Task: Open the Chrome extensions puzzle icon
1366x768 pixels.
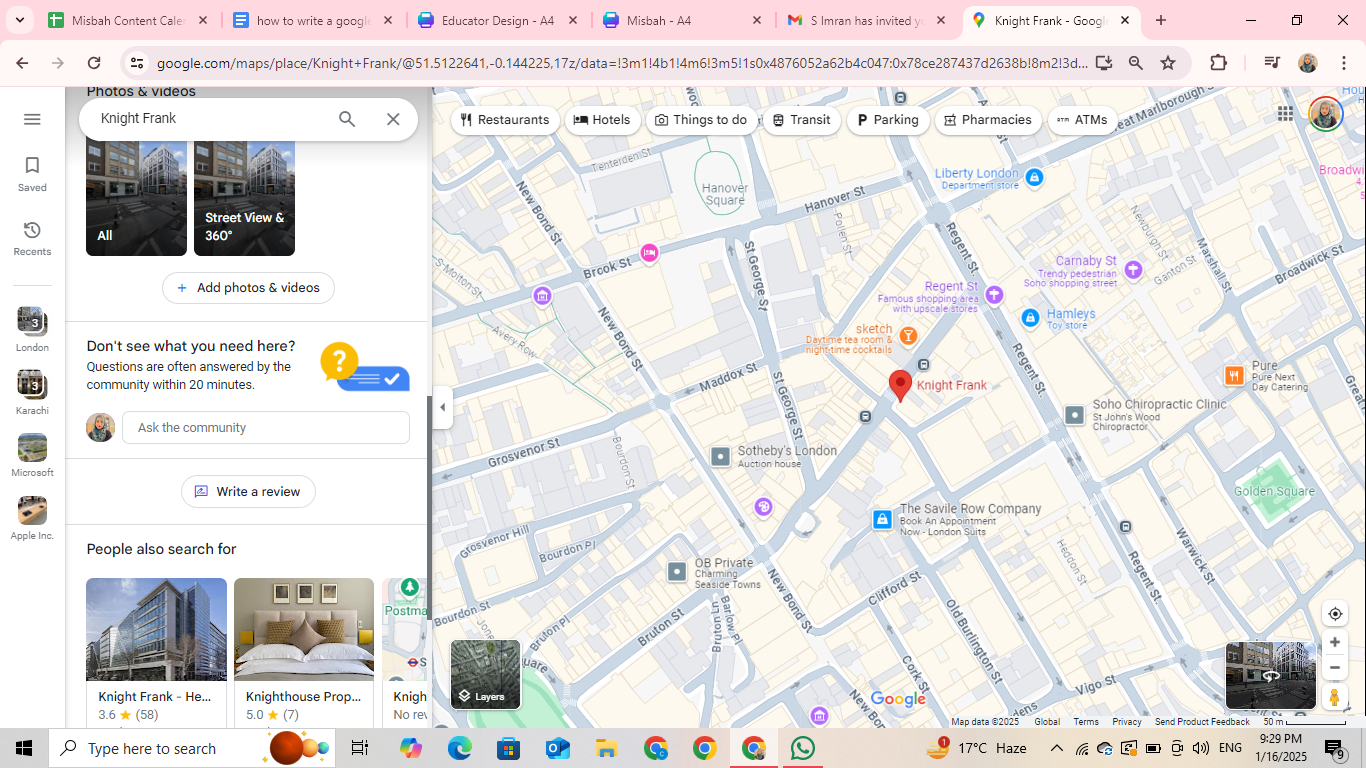Action: (x=1218, y=63)
